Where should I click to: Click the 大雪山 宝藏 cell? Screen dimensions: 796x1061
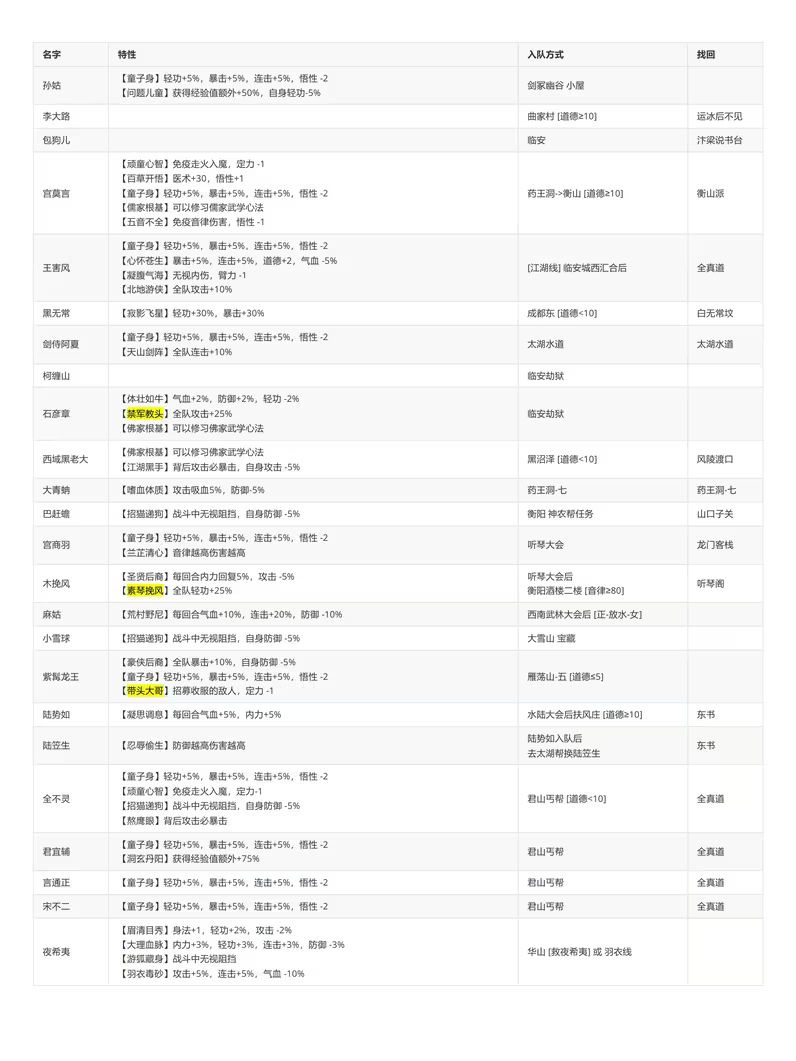click(x=551, y=639)
